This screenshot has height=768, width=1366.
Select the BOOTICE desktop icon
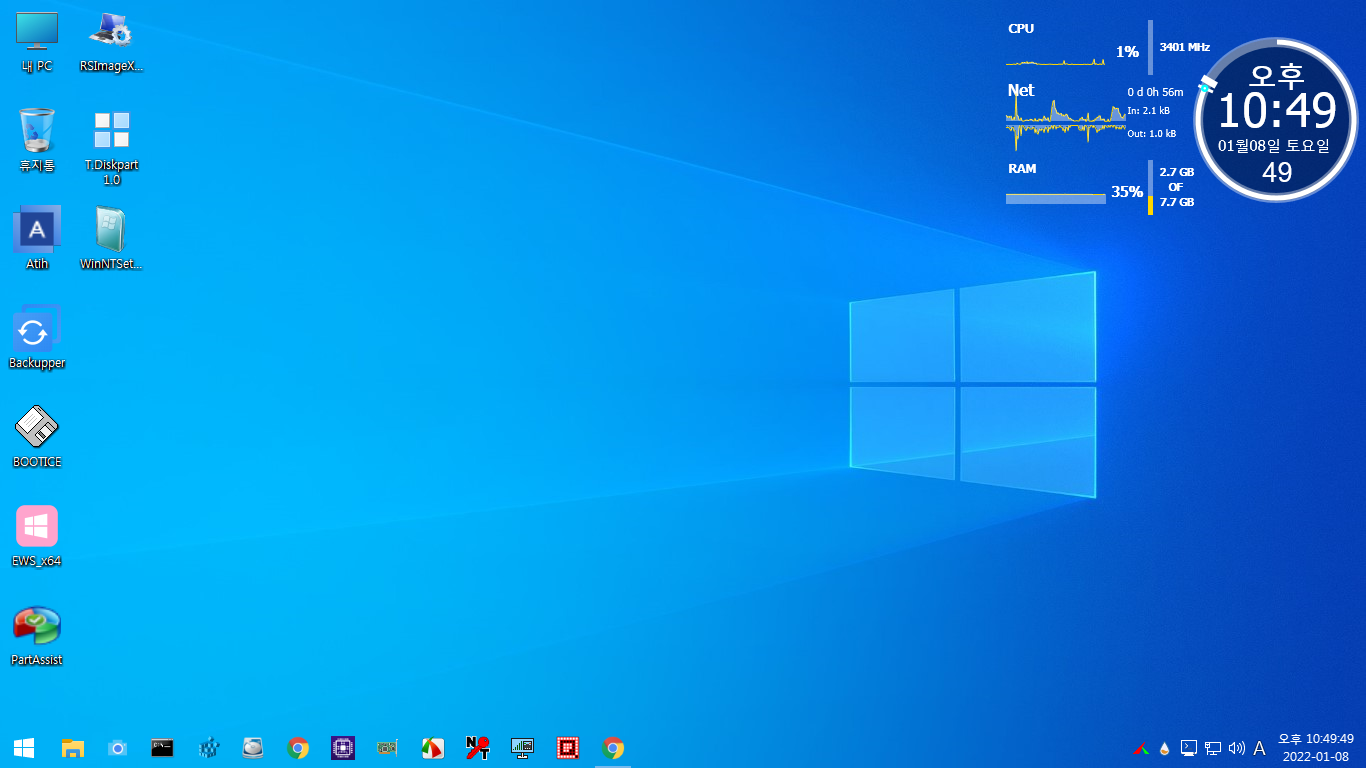click(37, 437)
